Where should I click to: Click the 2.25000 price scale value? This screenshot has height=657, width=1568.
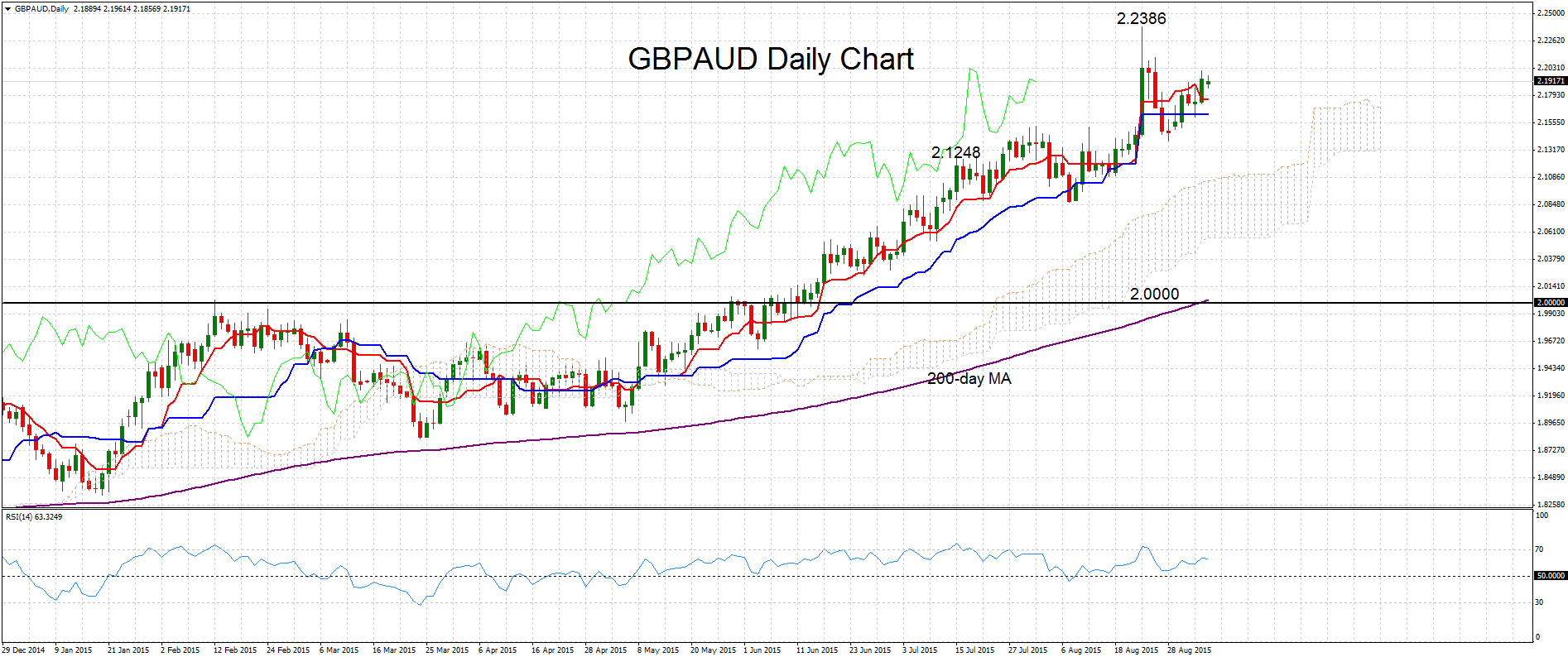click(1551, 13)
